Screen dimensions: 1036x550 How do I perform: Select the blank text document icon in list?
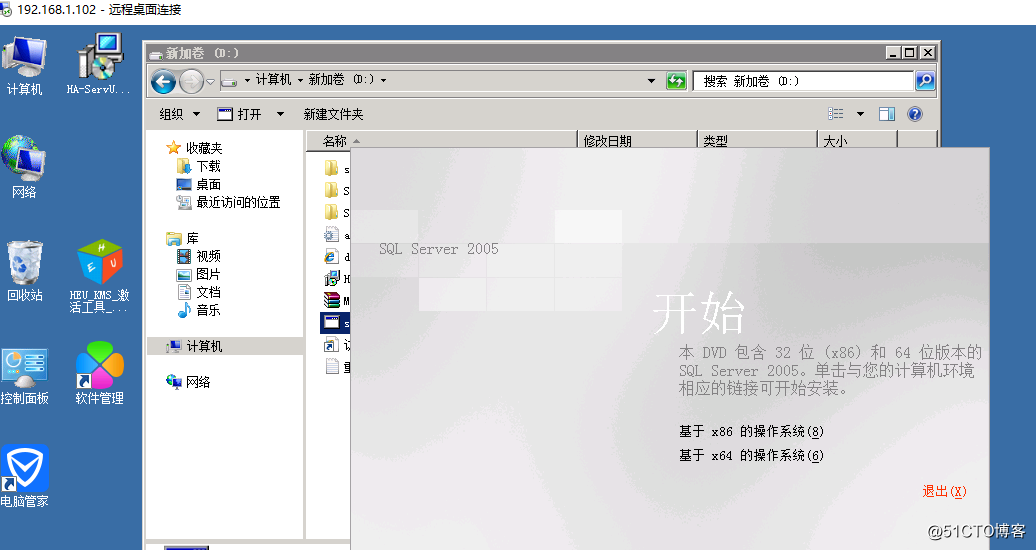332,366
